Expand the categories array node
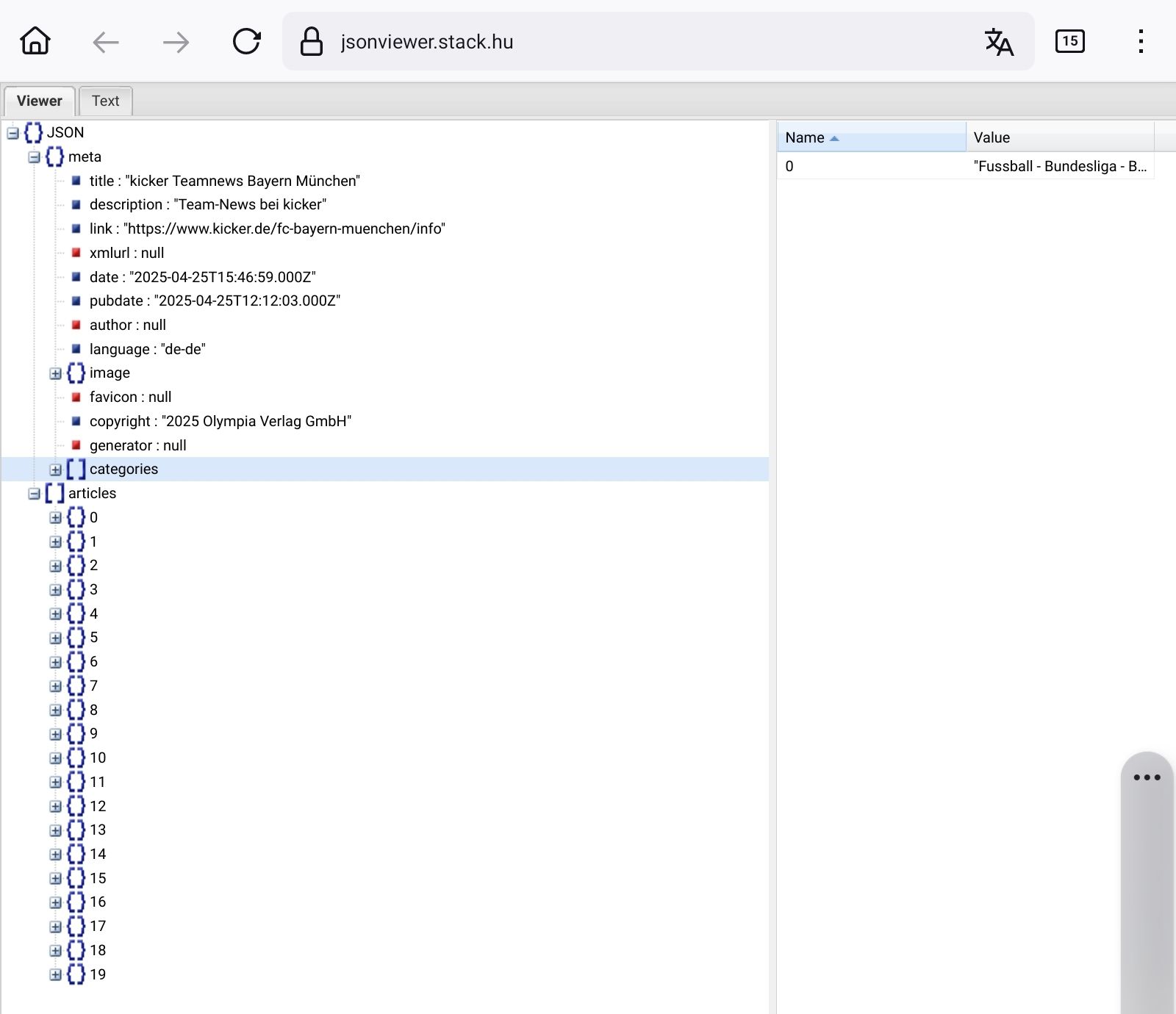1176x1014 pixels. click(x=55, y=470)
